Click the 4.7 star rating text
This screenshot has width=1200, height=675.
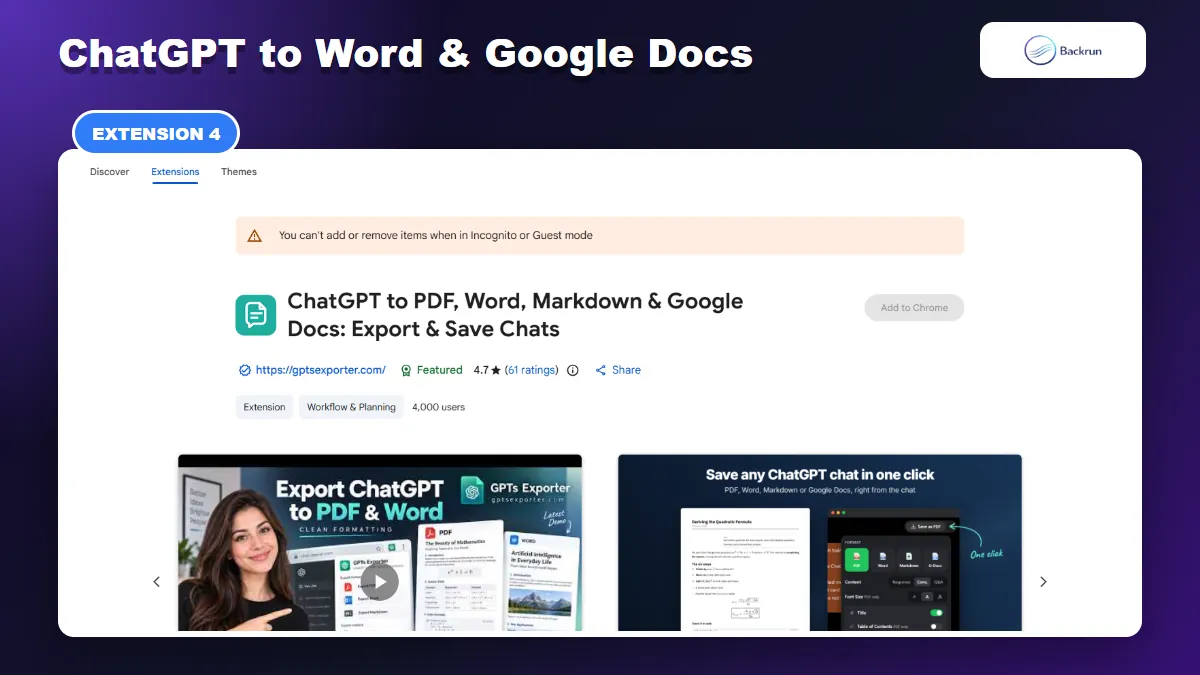(x=487, y=370)
